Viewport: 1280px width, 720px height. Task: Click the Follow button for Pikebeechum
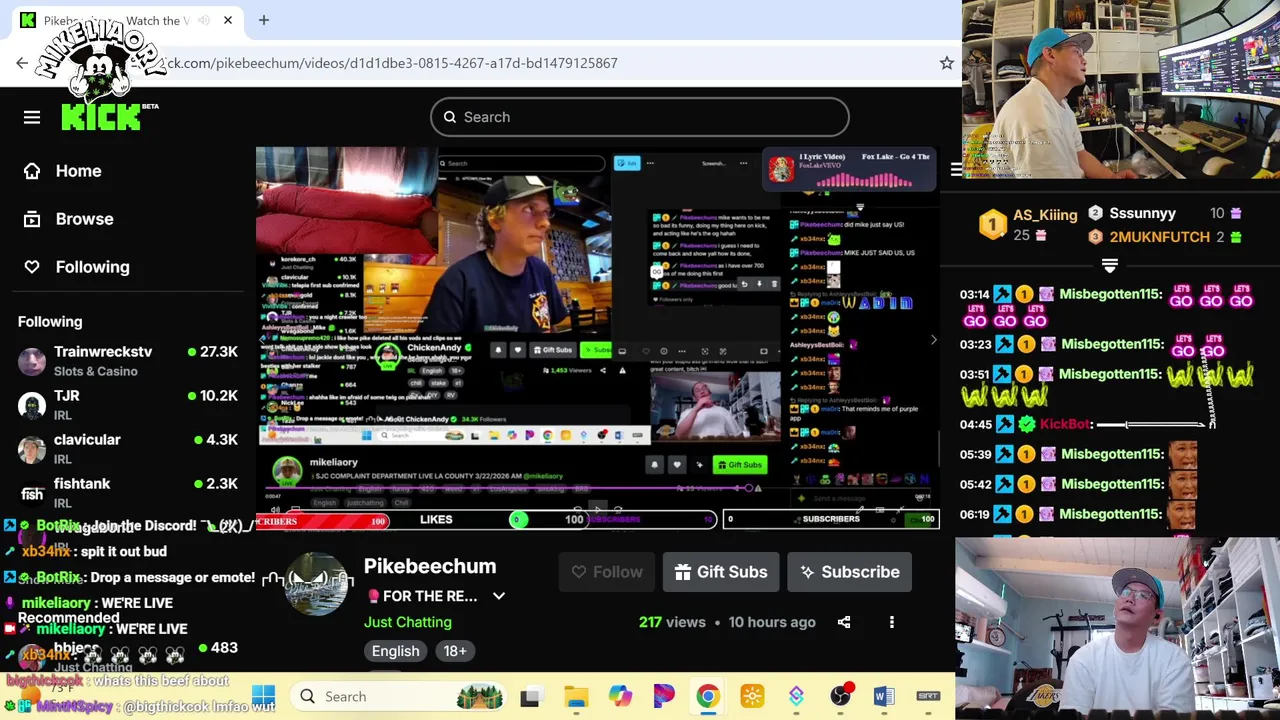[x=606, y=572]
